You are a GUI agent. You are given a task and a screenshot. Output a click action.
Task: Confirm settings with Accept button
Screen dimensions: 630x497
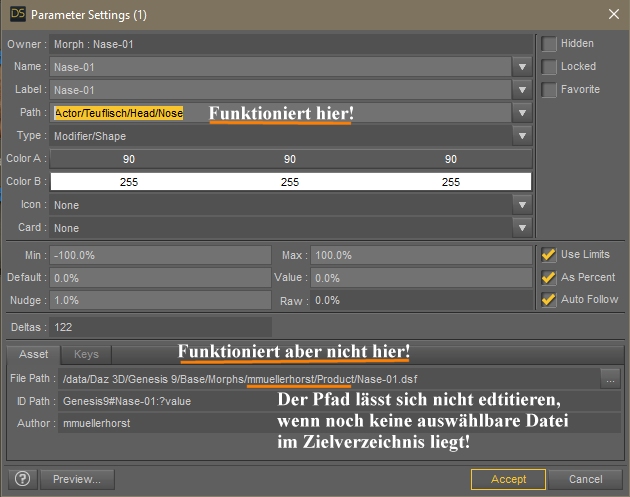coord(508,479)
